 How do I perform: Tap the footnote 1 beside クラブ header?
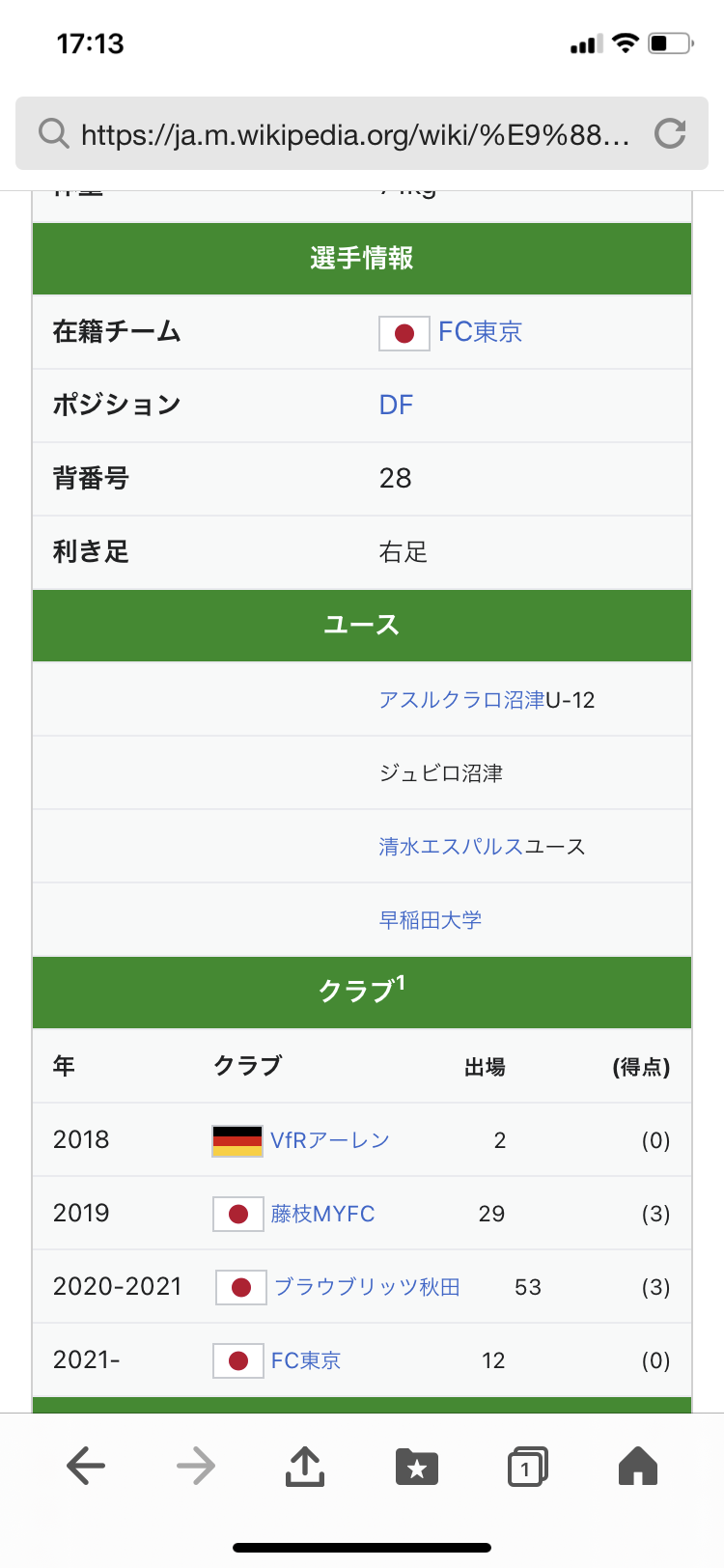pos(401,983)
